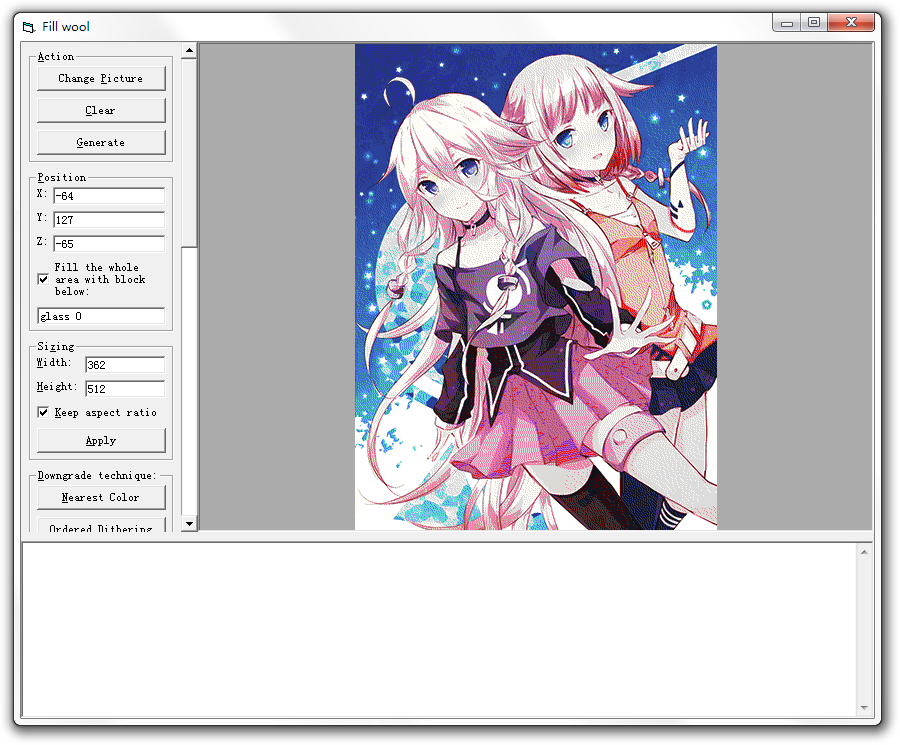Click the preview picture of two girls
The image size is (900, 745).
point(536,287)
